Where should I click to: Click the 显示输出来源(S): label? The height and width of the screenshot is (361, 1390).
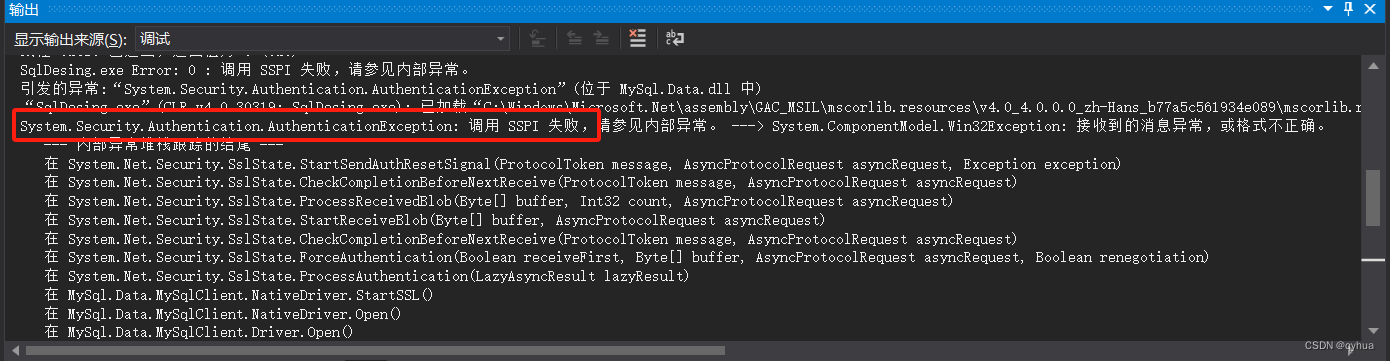[x=70, y=40]
